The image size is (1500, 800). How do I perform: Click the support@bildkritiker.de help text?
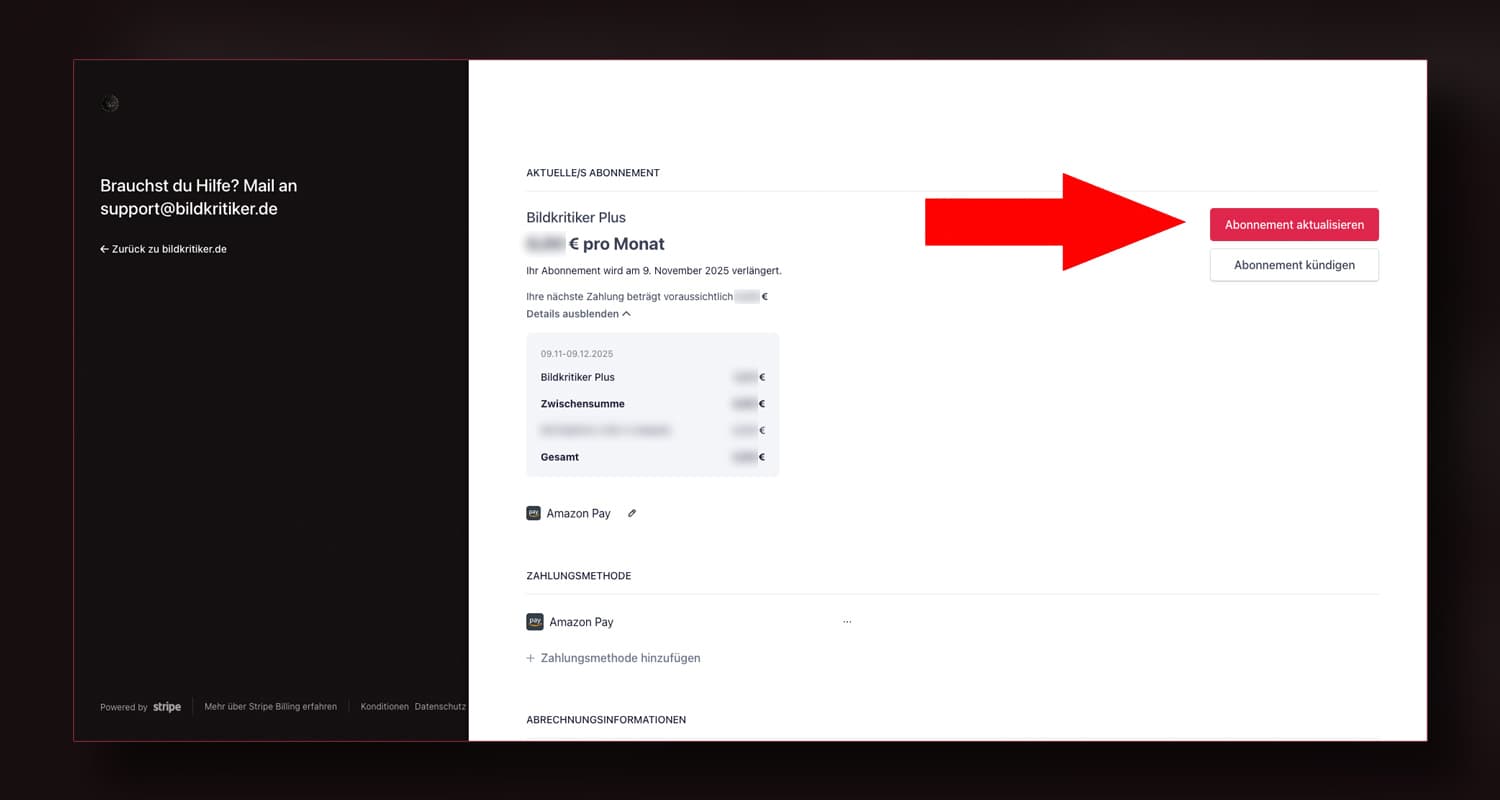[x=189, y=209]
